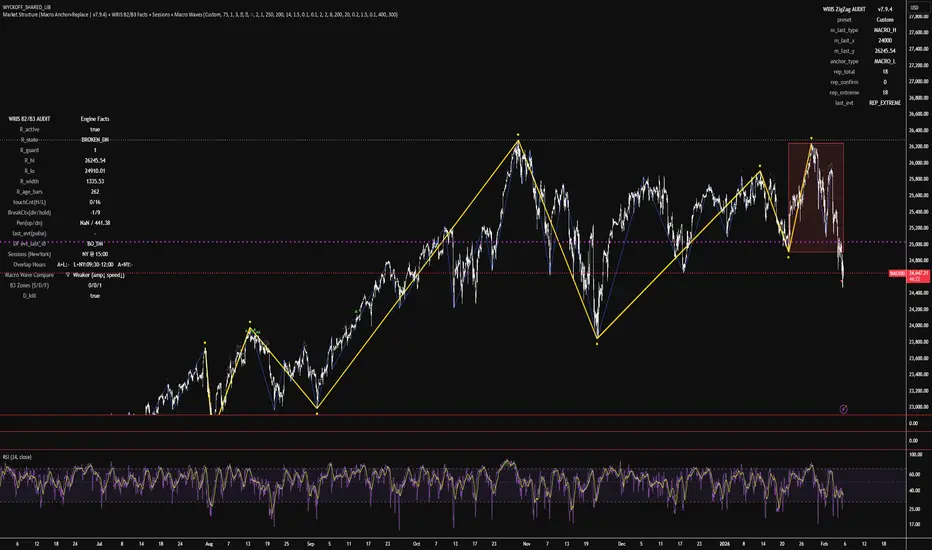
Task: Click the Jul label on time axis
Action: (x=99, y=543)
